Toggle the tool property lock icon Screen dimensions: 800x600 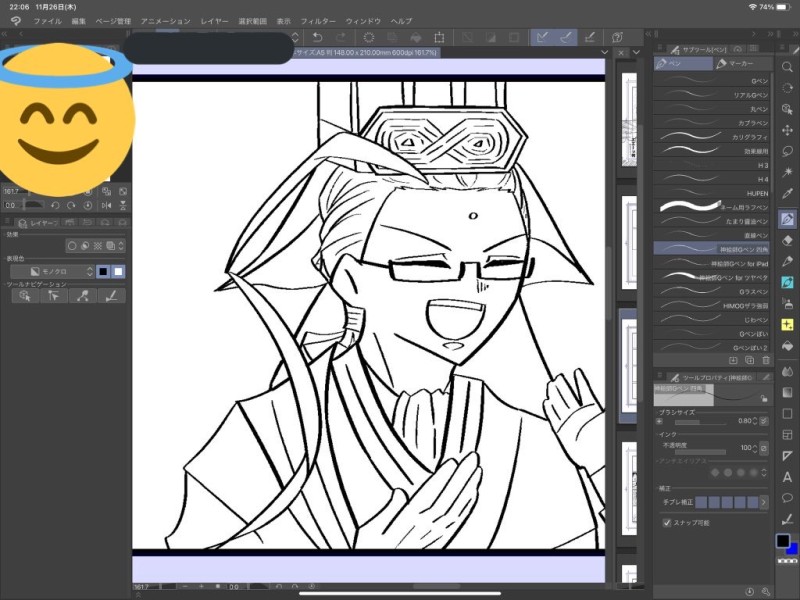(764, 398)
